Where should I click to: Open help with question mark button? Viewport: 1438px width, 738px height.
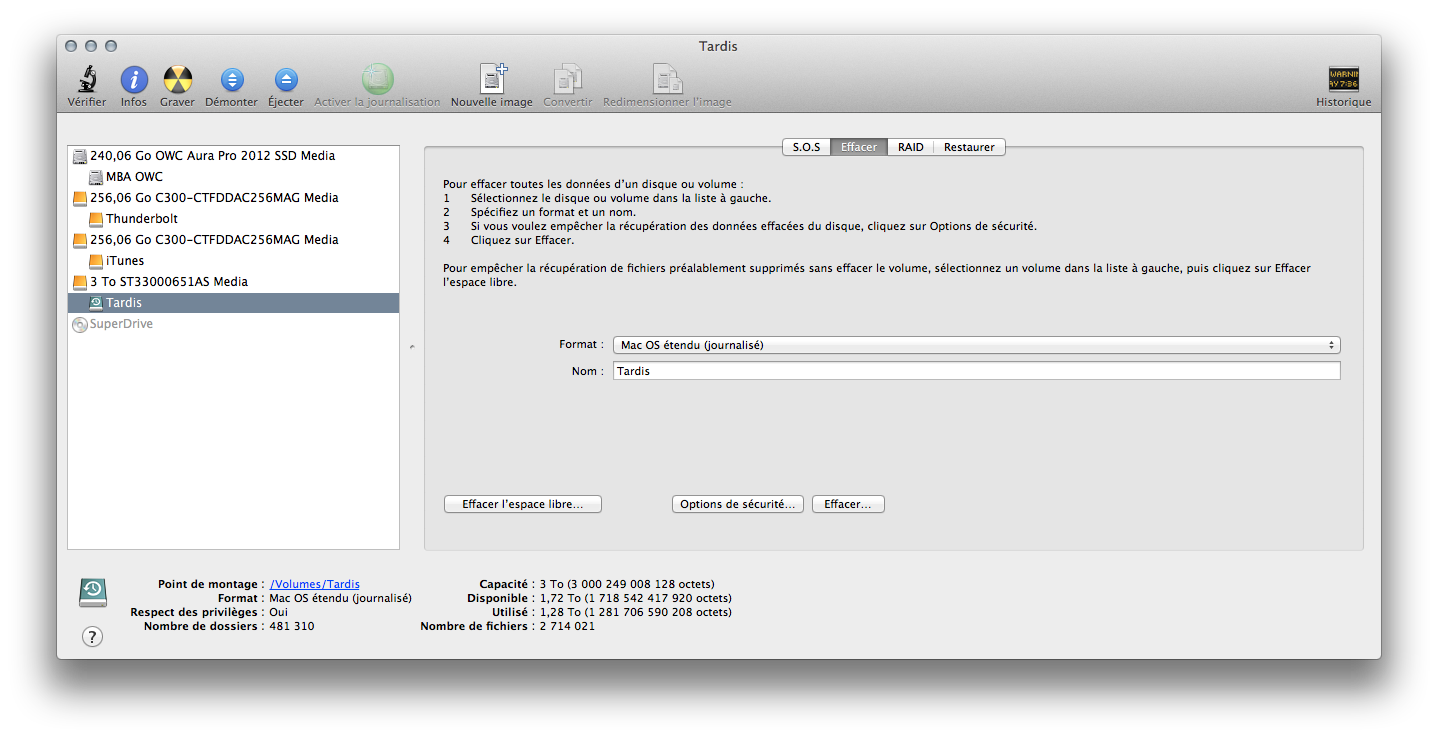tap(92, 636)
